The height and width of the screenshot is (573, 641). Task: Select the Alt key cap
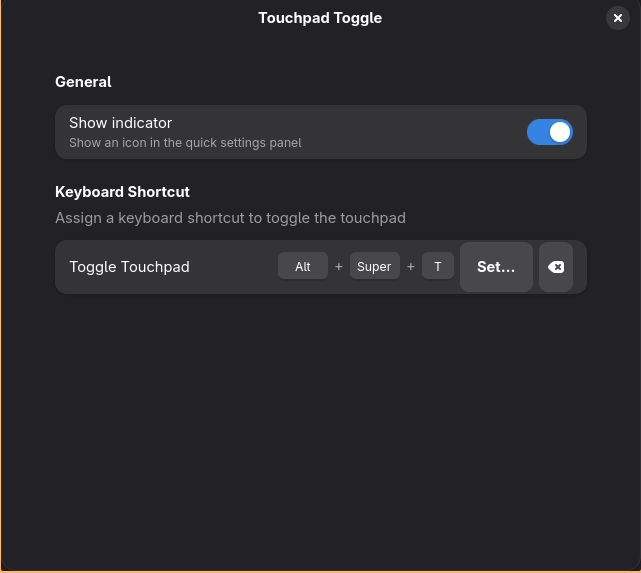(303, 266)
